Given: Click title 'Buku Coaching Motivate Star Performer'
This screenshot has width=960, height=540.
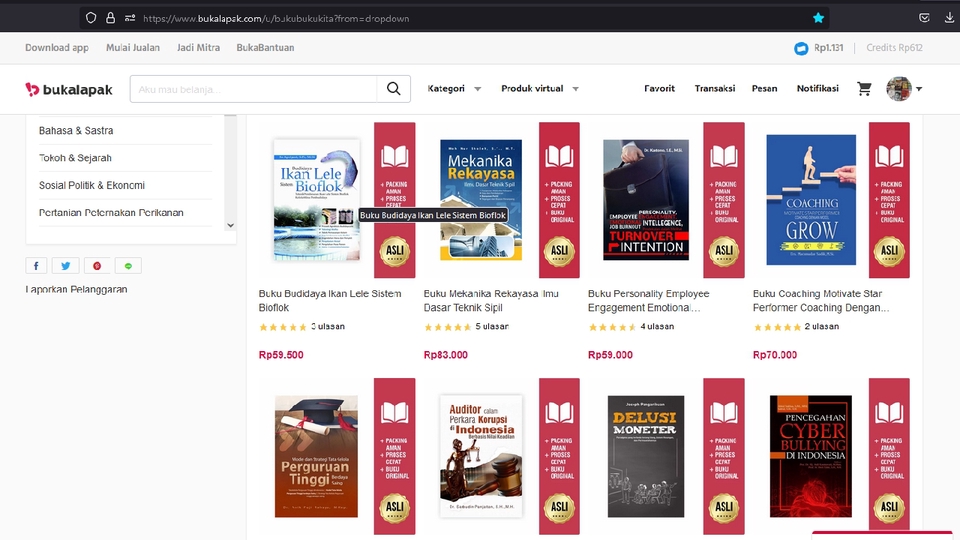Looking at the screenshot, I should pos(820,301).
